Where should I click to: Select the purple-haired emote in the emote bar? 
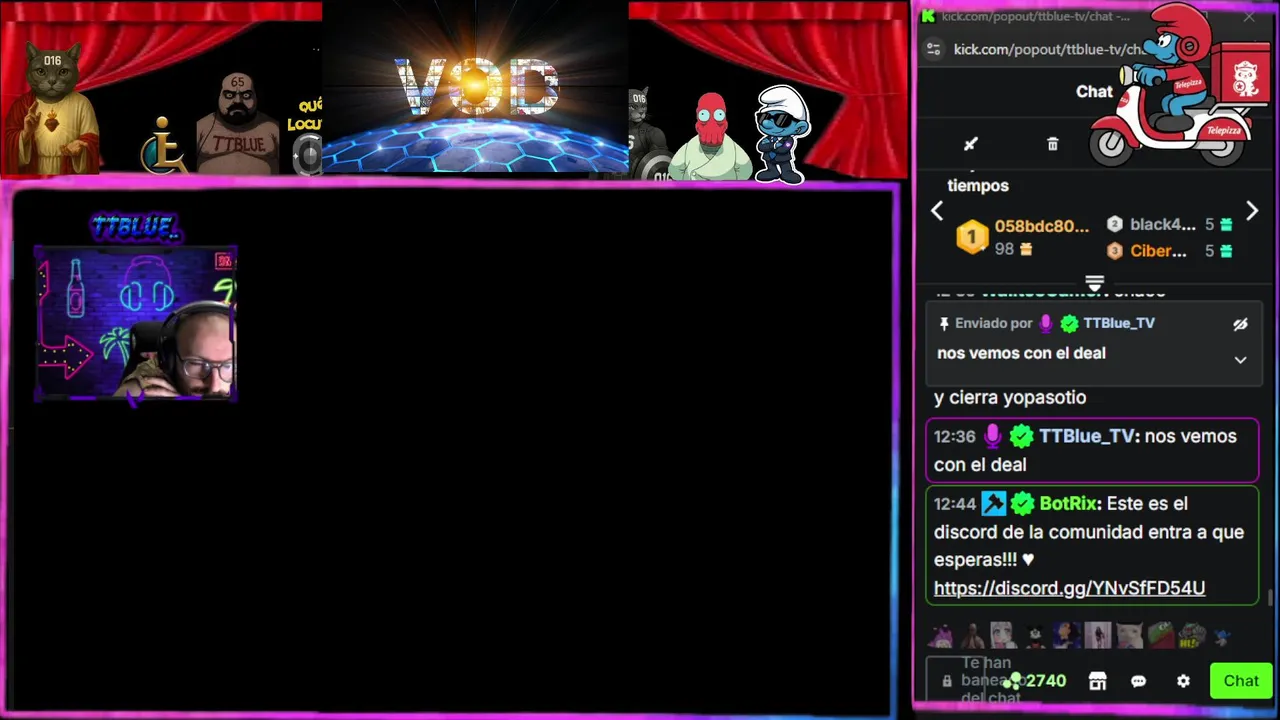pyautogui.click(x=941, y=635)
